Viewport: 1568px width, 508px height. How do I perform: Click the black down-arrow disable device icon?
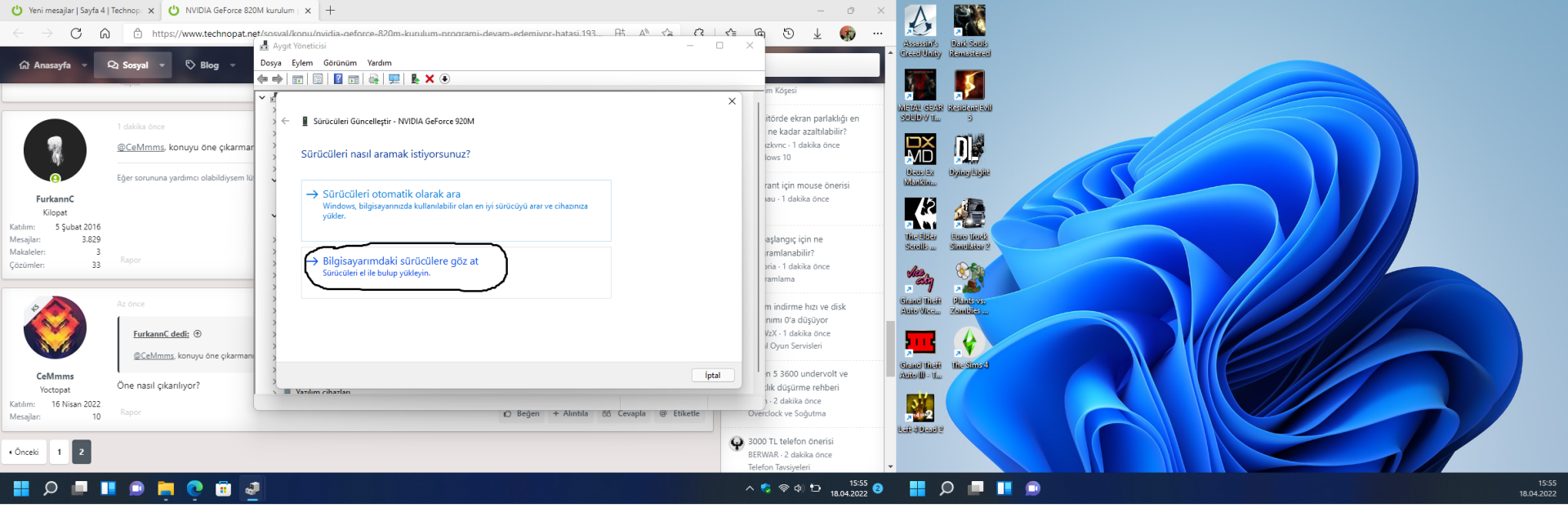pos(445,79)
